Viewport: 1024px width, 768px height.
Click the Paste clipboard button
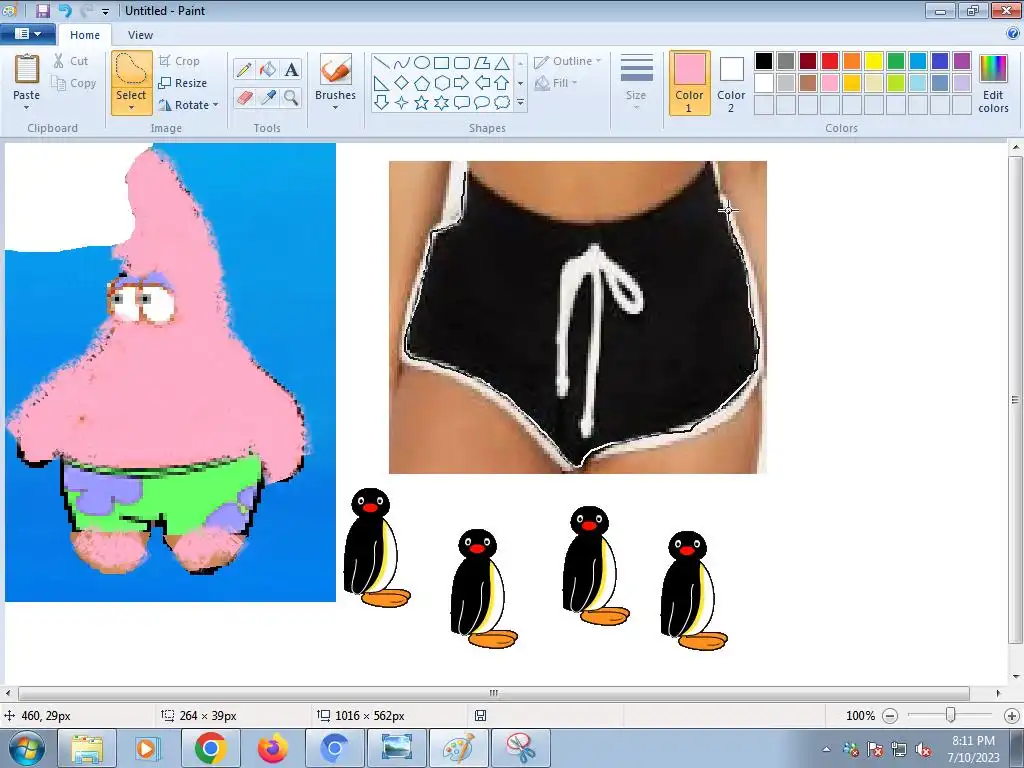pos(27,70)
